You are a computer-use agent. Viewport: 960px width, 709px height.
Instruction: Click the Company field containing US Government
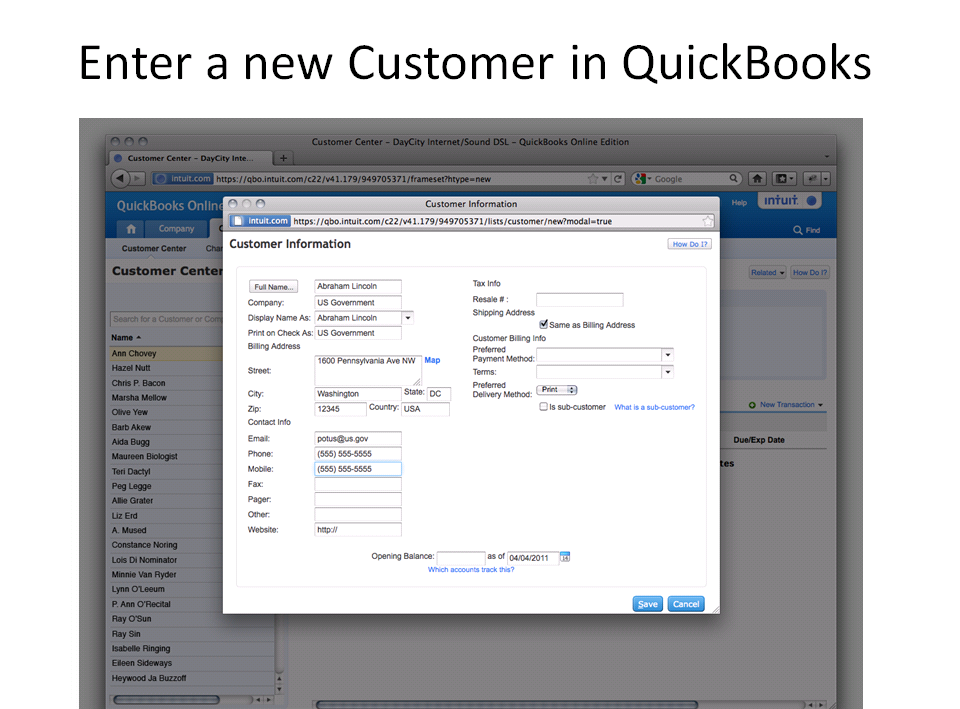click(x=358, y=302)
